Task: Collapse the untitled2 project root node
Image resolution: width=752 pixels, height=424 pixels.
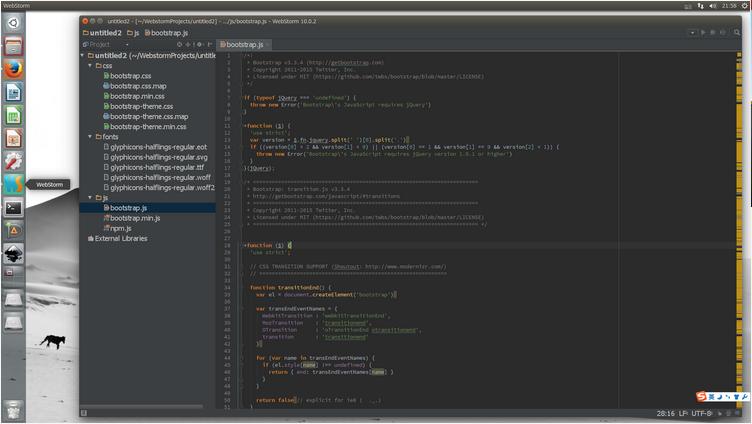Action: tap(83, 56)
